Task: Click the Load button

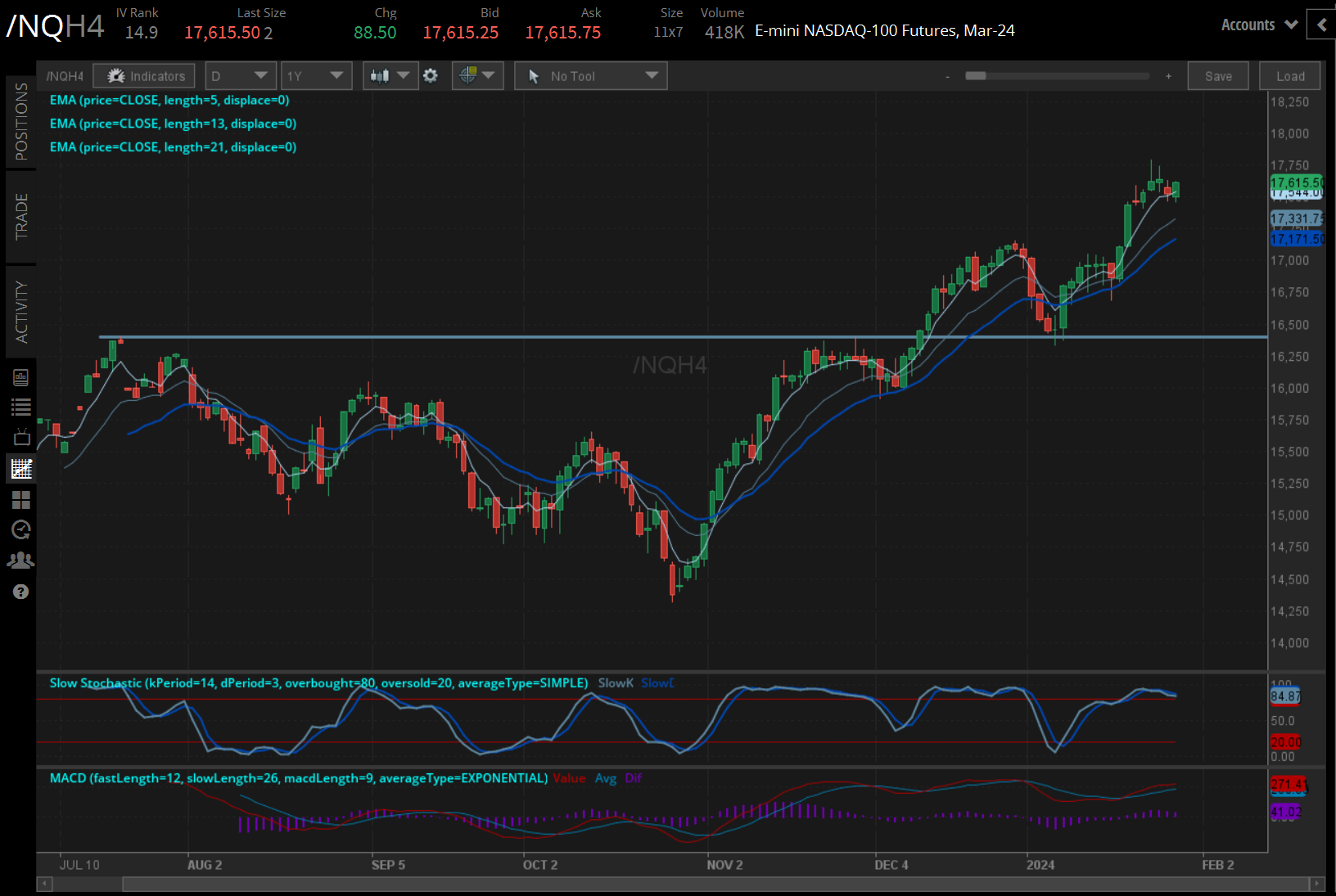Action: click(1289, 75)
